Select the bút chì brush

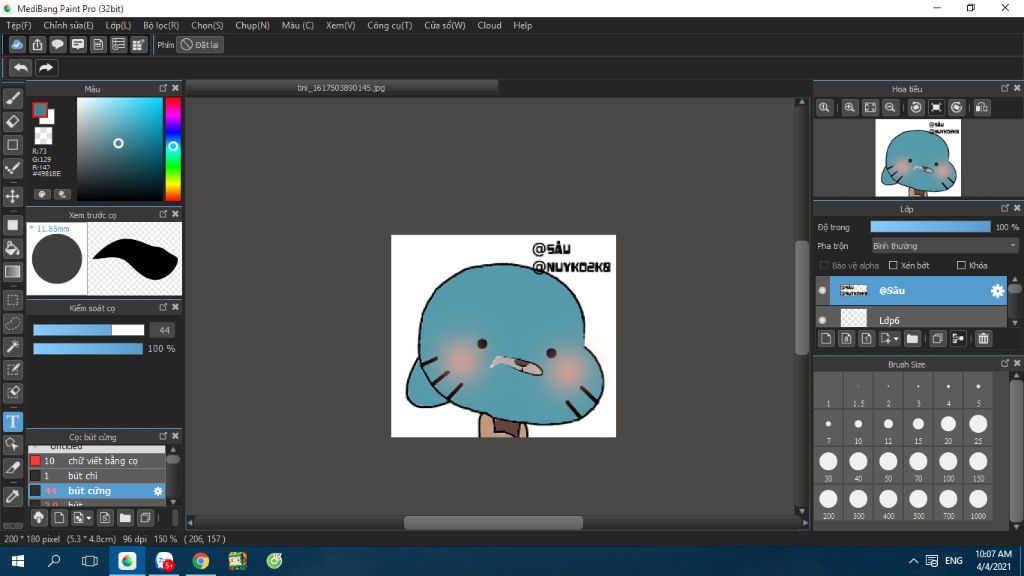pyautogui.click(x=96, y=475)
